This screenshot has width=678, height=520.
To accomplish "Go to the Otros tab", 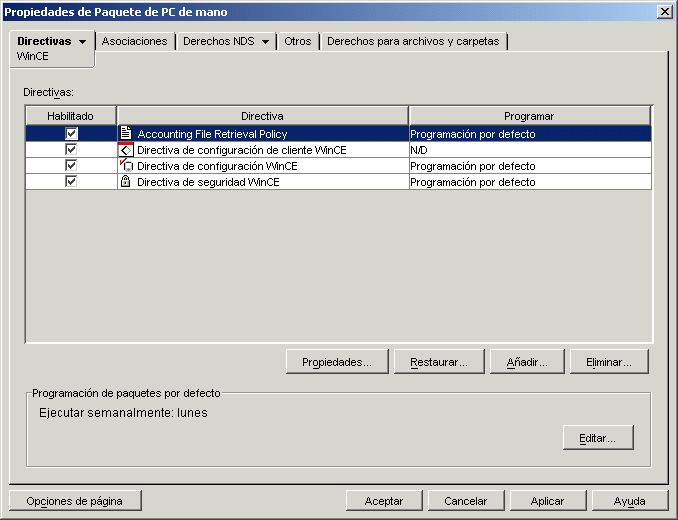I will (x=298, y=41).
